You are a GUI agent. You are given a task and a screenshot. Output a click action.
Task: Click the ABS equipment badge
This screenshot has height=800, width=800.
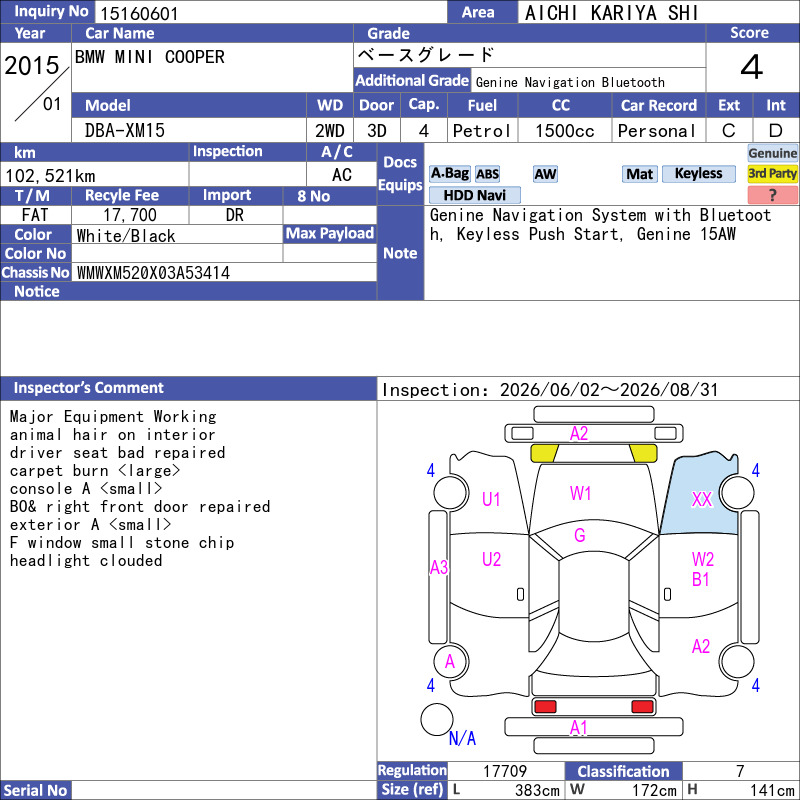(487, 174)
